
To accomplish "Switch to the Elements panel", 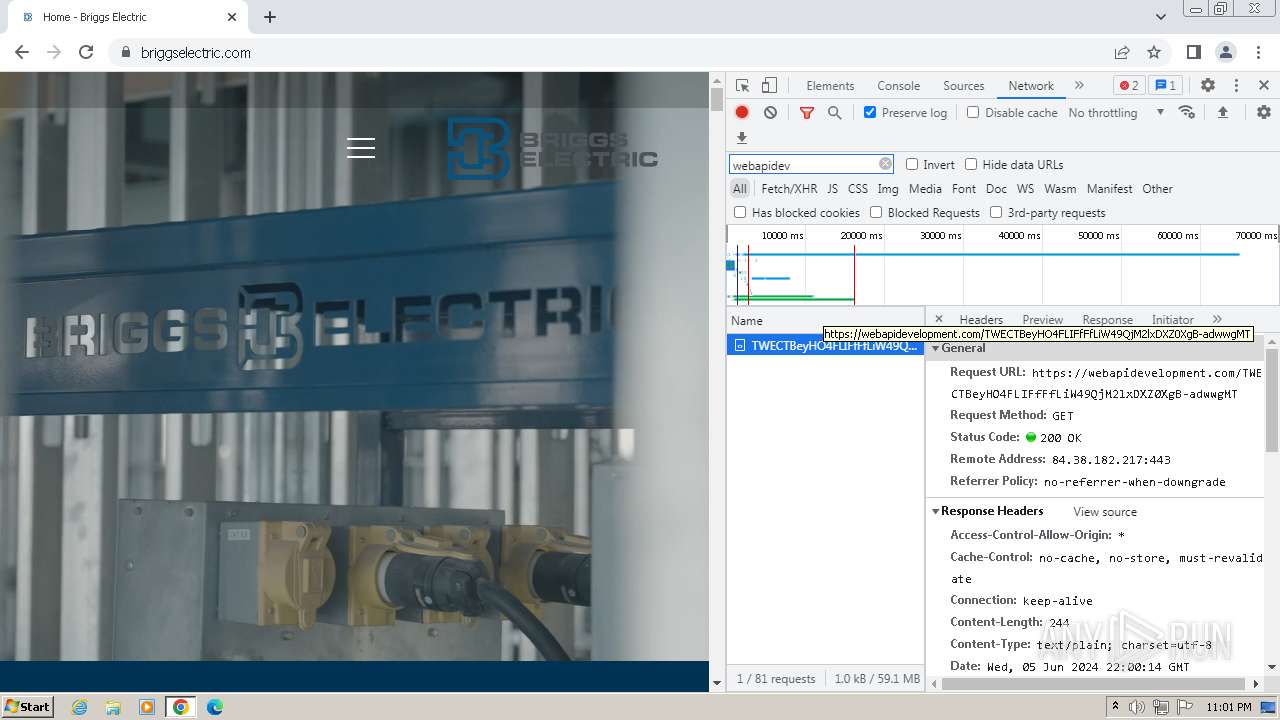I will [x=830, y=85].
